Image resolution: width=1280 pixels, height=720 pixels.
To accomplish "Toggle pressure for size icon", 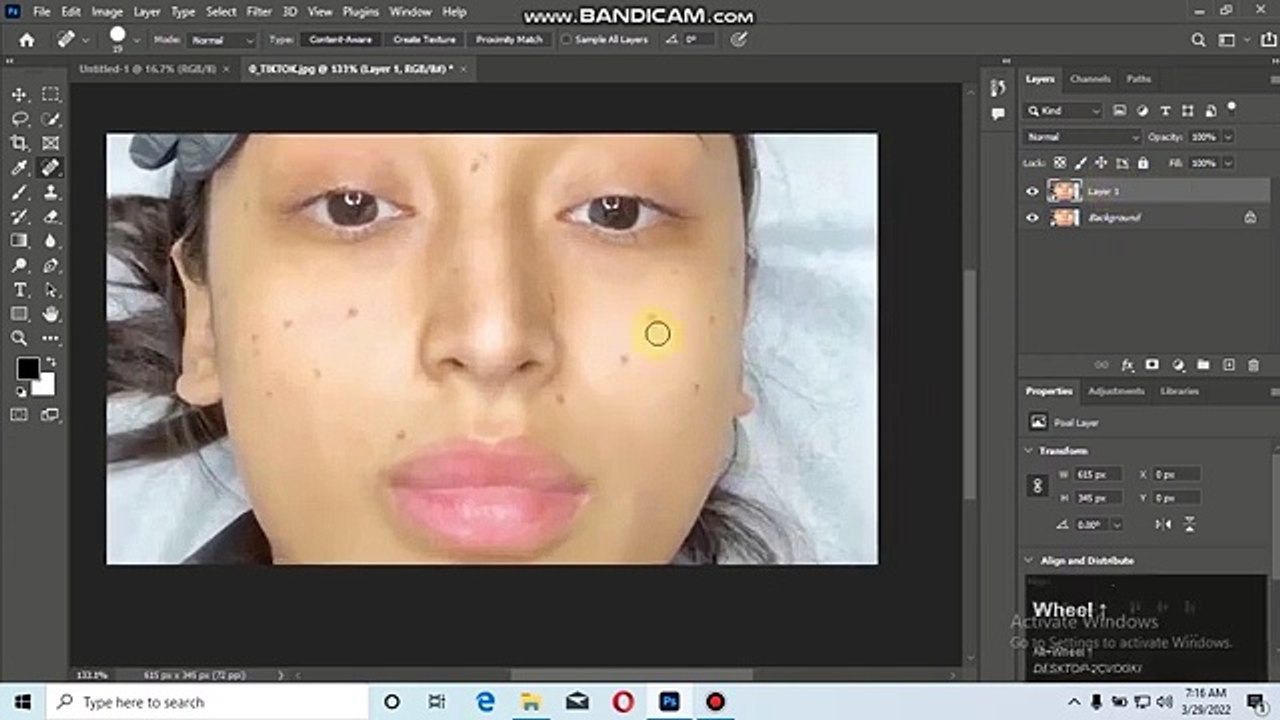I will pyautogui.click(x=739, y=40).
